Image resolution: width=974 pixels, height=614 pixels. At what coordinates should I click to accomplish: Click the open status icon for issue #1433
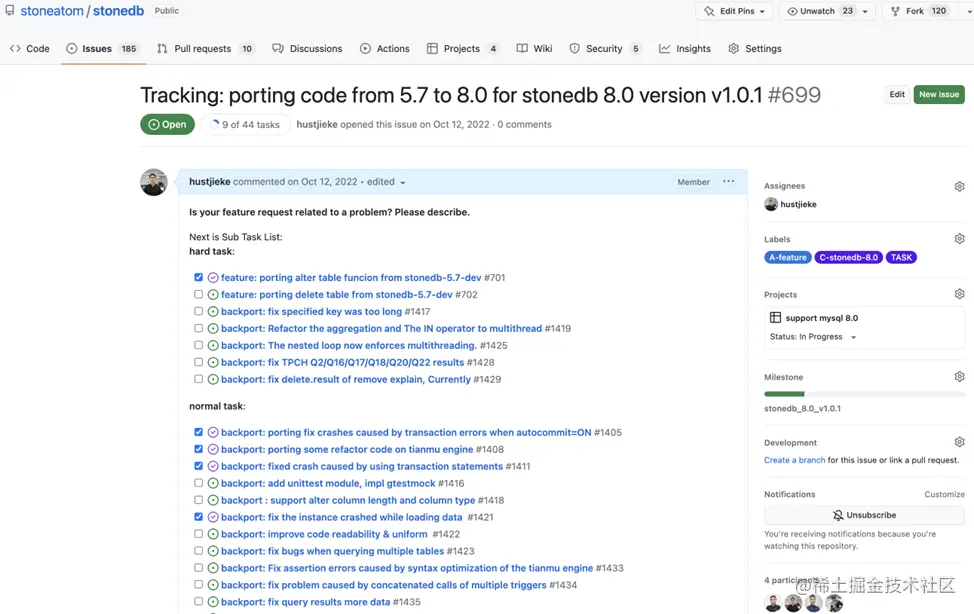tap(212, 568)
